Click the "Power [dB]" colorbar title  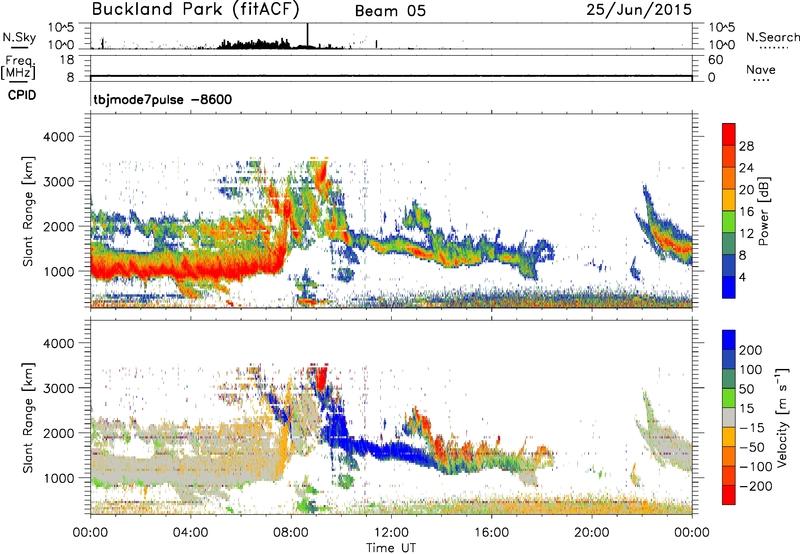[x=763, y=211]
